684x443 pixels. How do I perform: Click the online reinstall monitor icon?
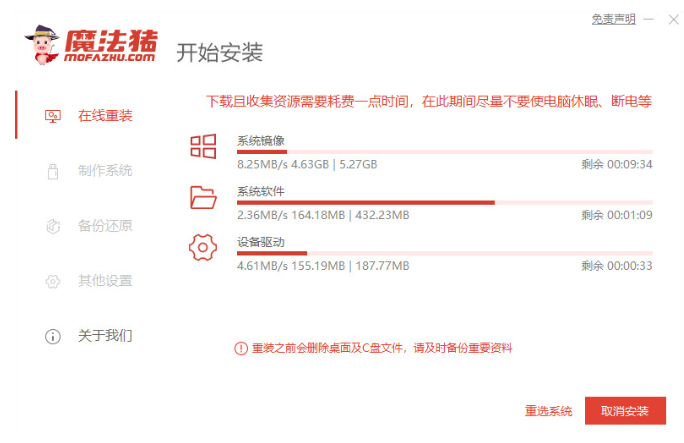(x=53, y=116)
